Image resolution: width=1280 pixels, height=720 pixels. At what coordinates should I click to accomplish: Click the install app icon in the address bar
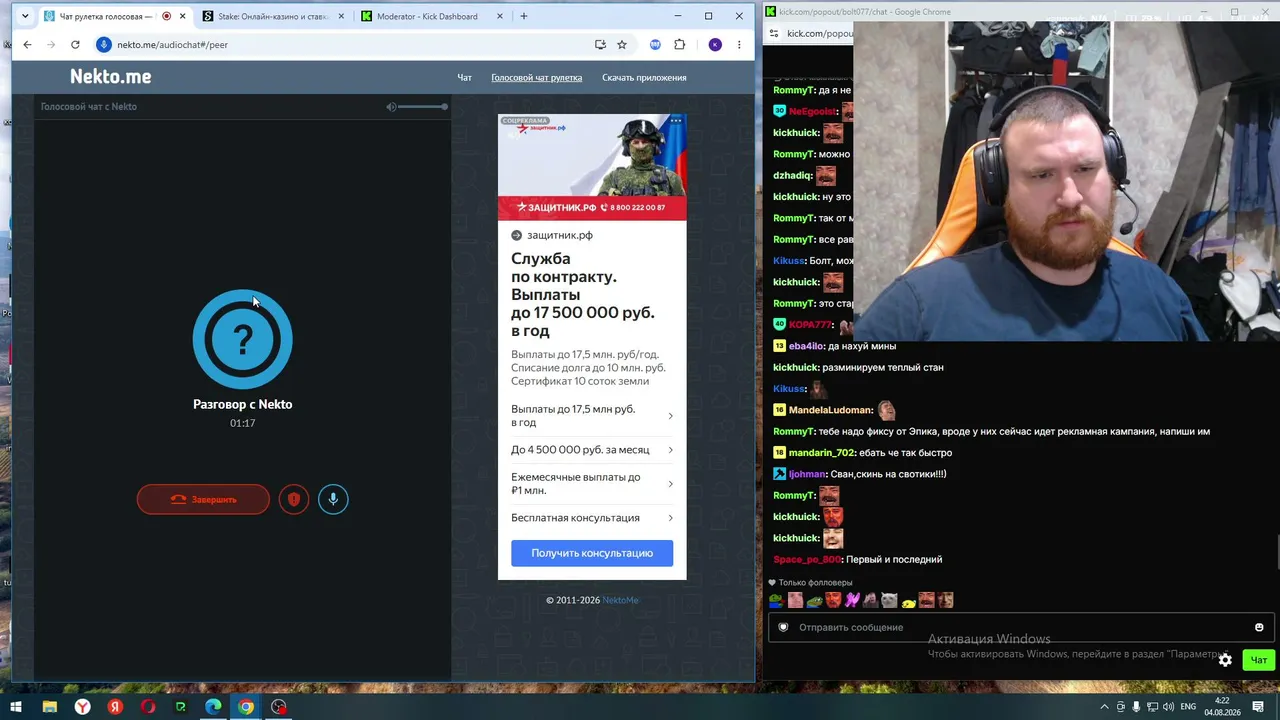click(600, 44)
